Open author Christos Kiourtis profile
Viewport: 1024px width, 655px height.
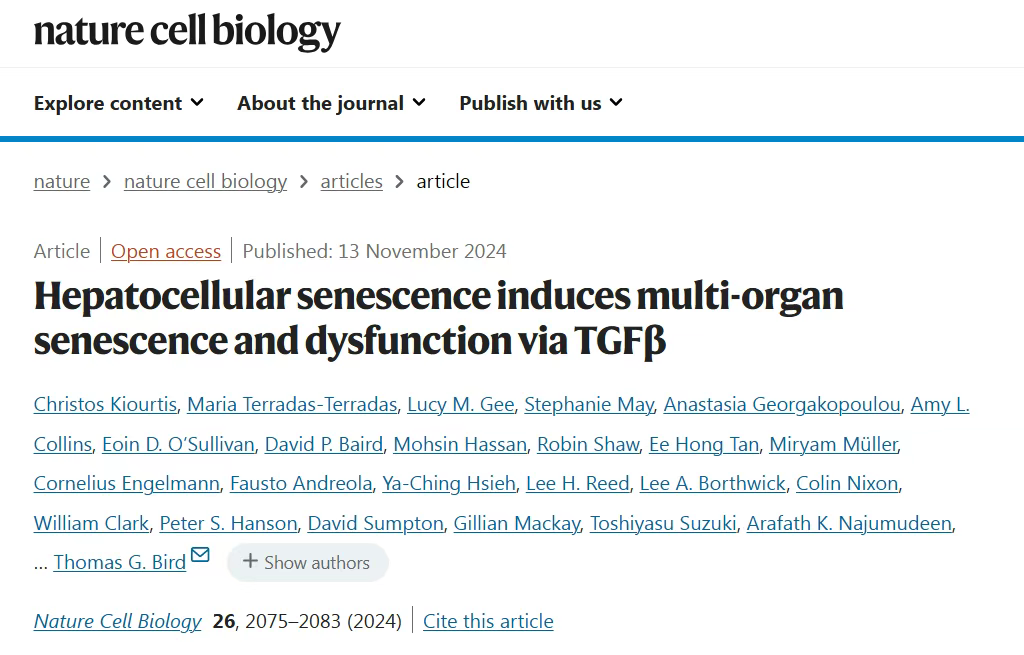[x=105, y=404]
